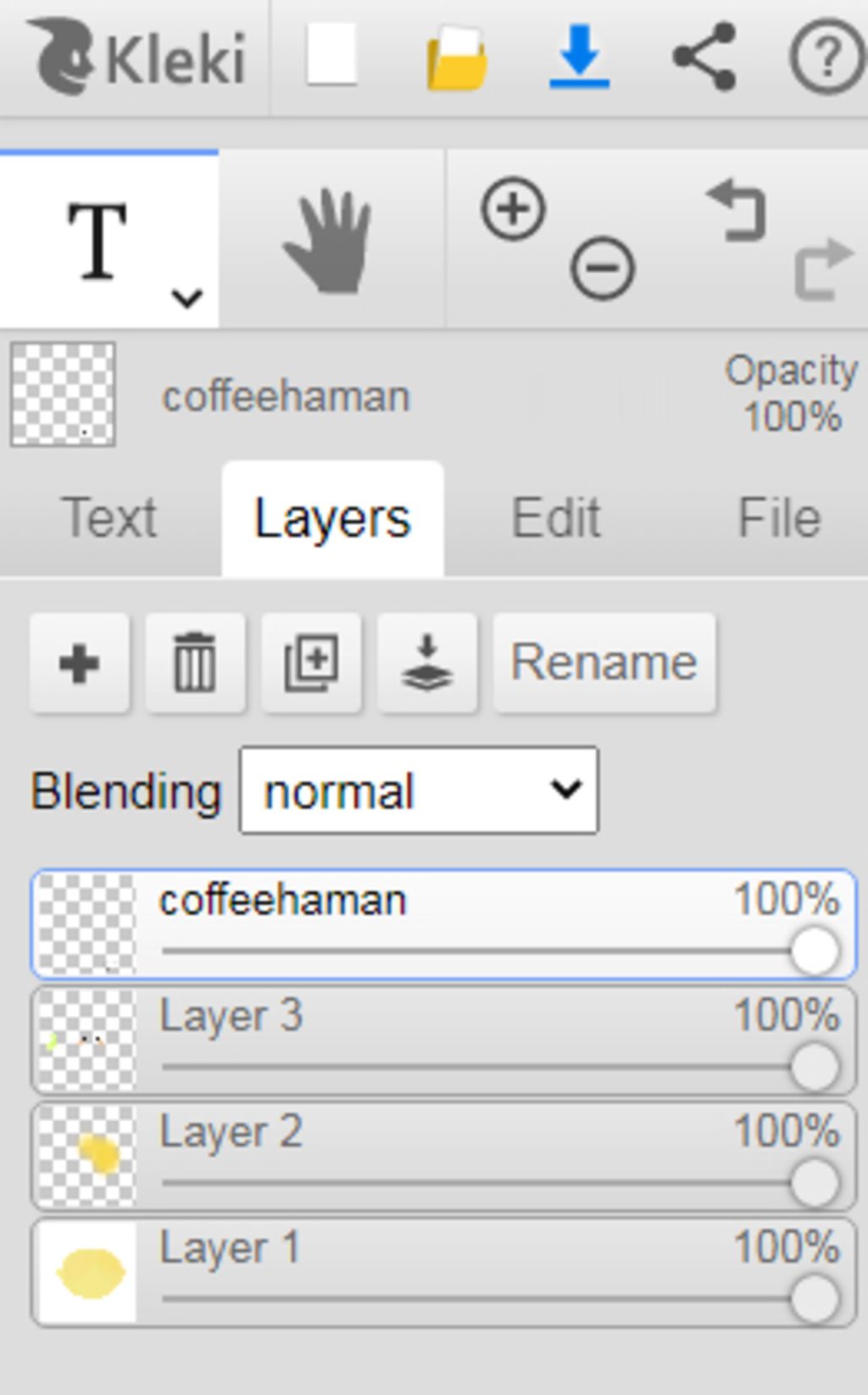
Task: Click the new image icon
Action: coord(331,56)
